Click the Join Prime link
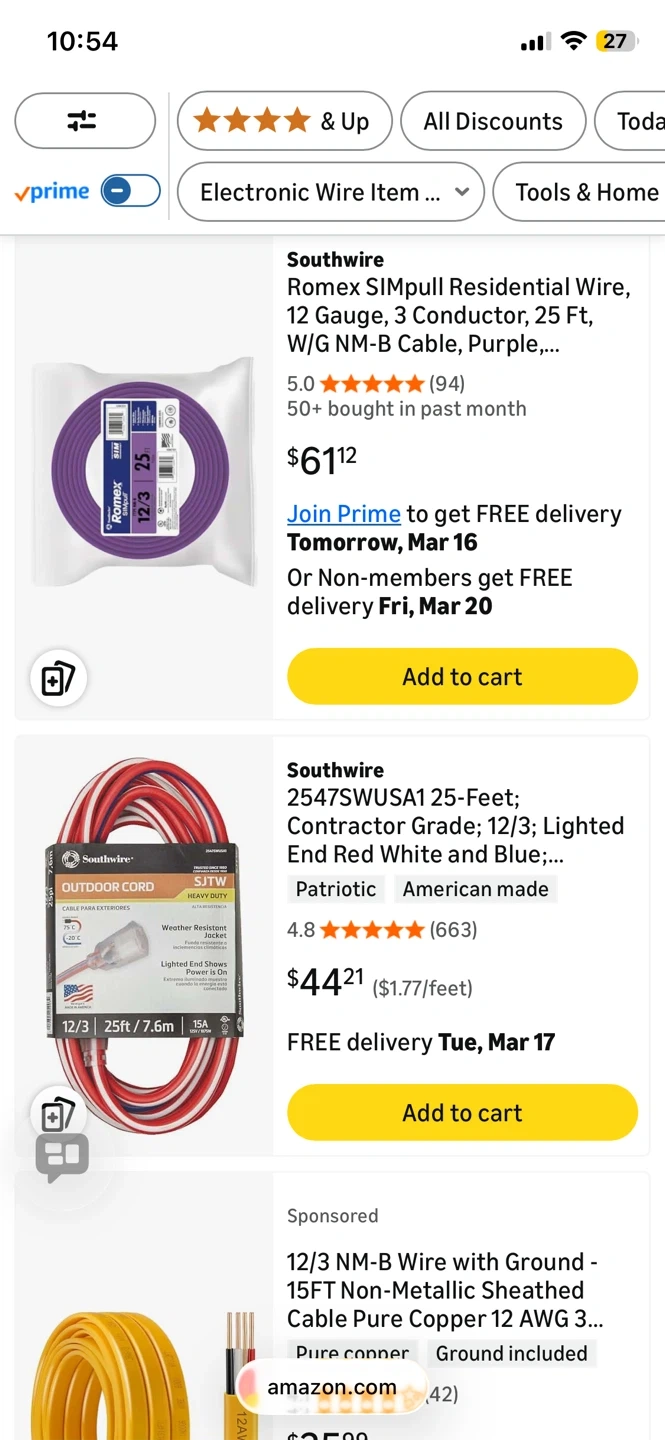 343,514
